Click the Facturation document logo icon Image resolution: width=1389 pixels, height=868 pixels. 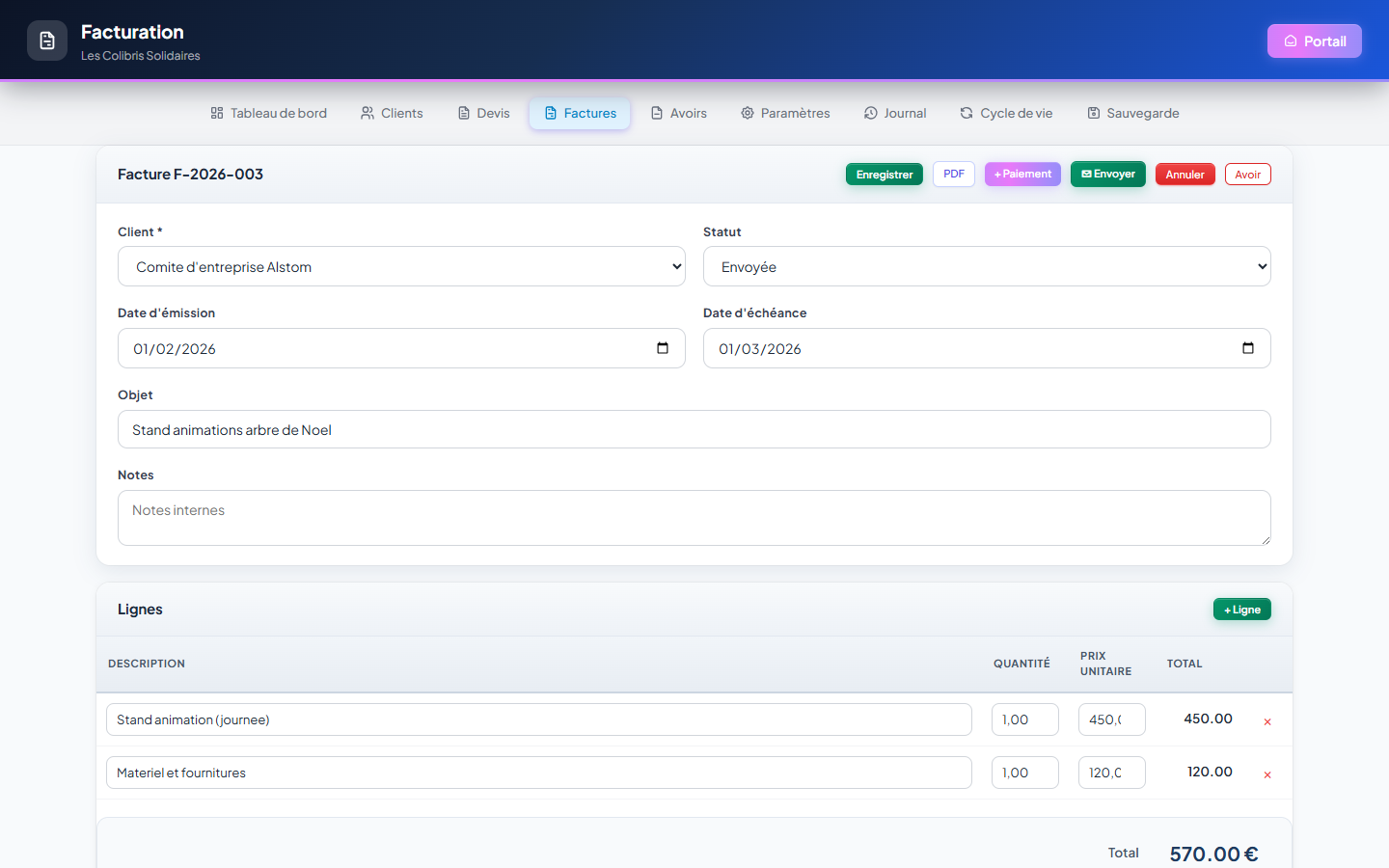47,41
